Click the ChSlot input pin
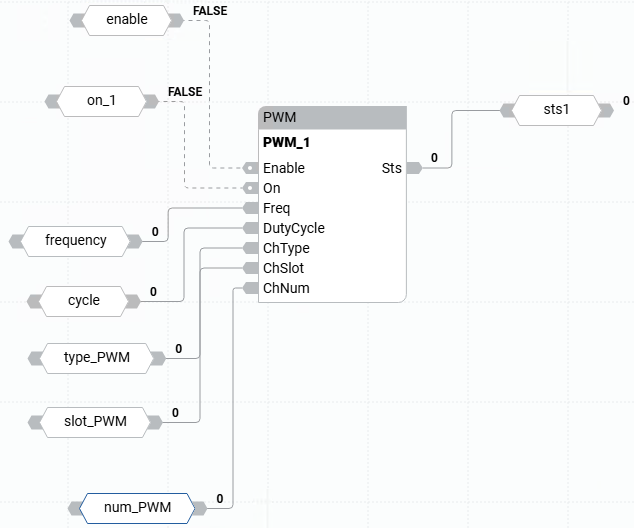 [251, 268]
